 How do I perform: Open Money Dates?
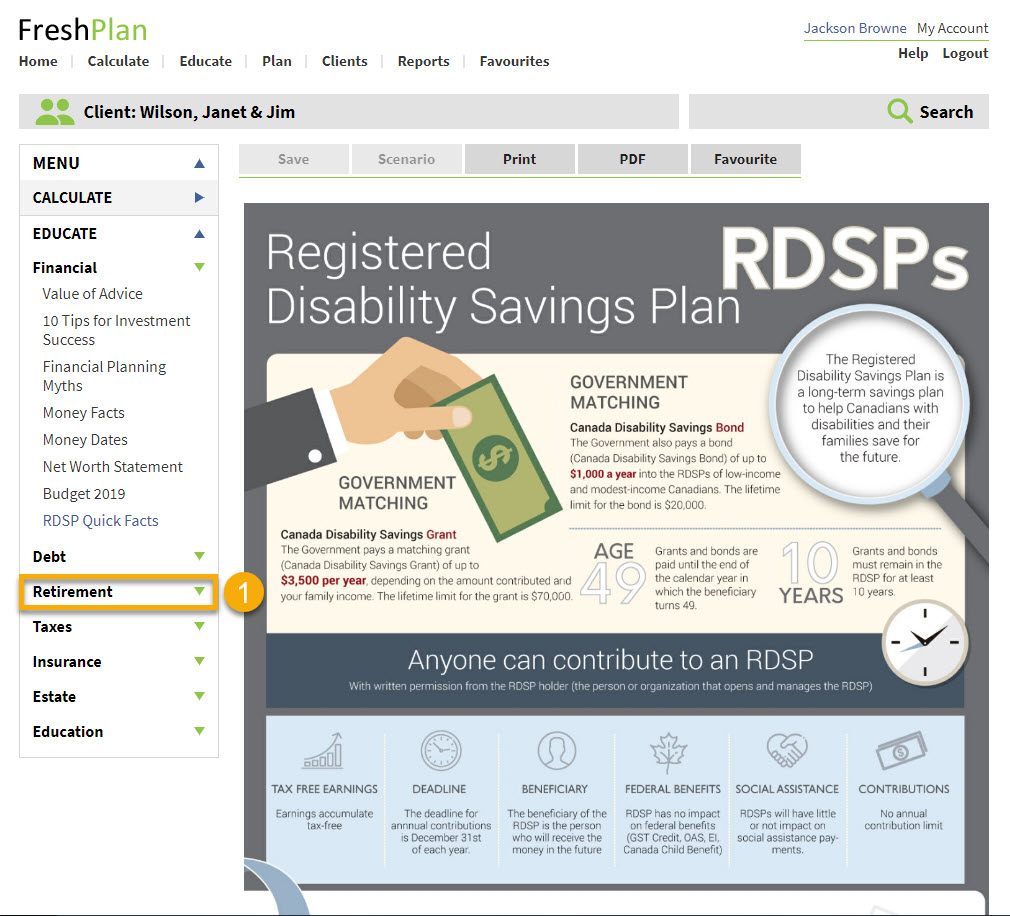pos(85,440)
